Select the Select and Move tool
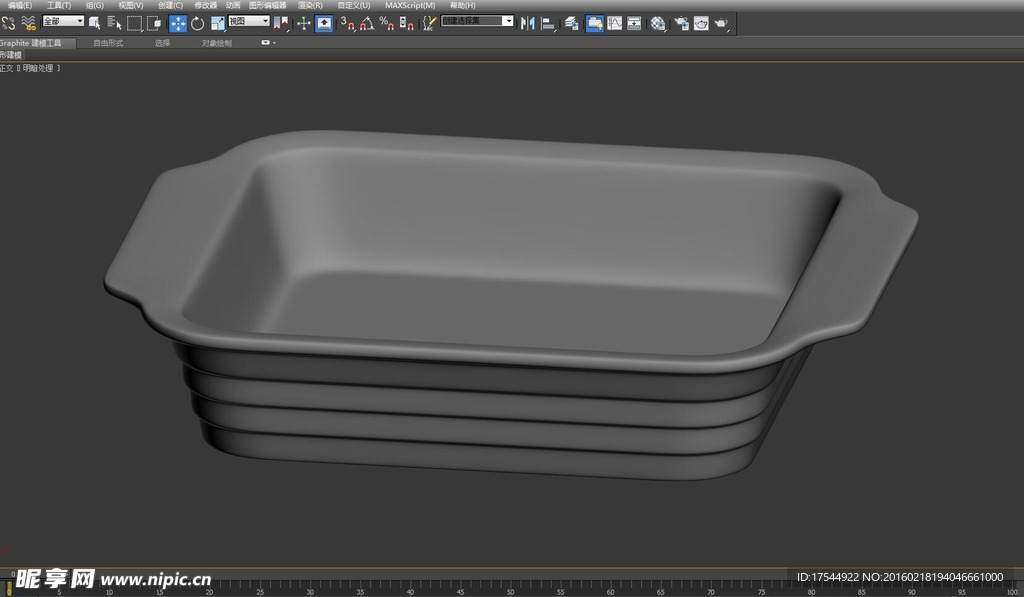The height and width of the screenshot is (597, 1024). tap(178, 23)
